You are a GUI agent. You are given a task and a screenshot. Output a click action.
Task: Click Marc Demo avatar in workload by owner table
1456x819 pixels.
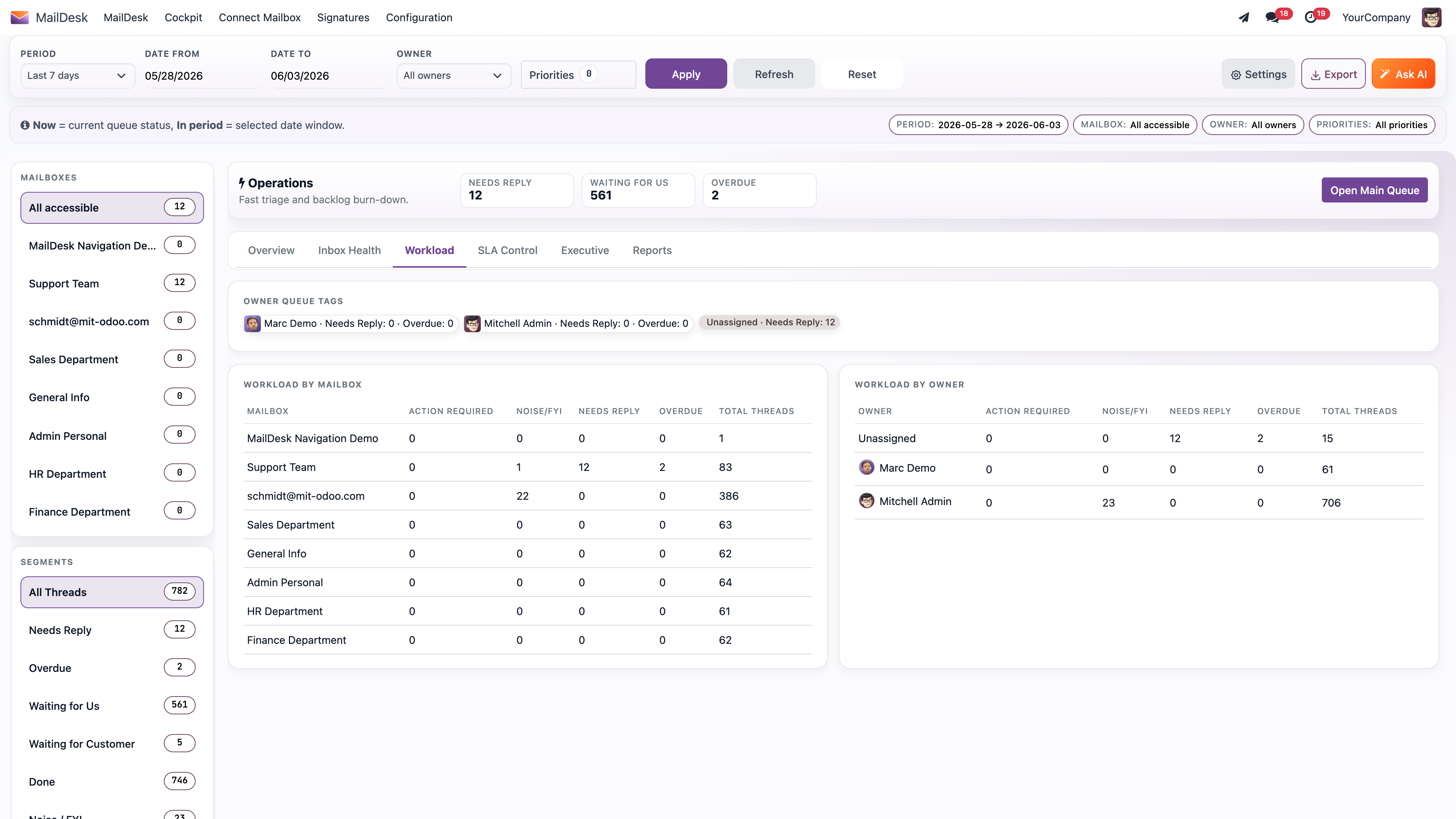coord(866,468)
